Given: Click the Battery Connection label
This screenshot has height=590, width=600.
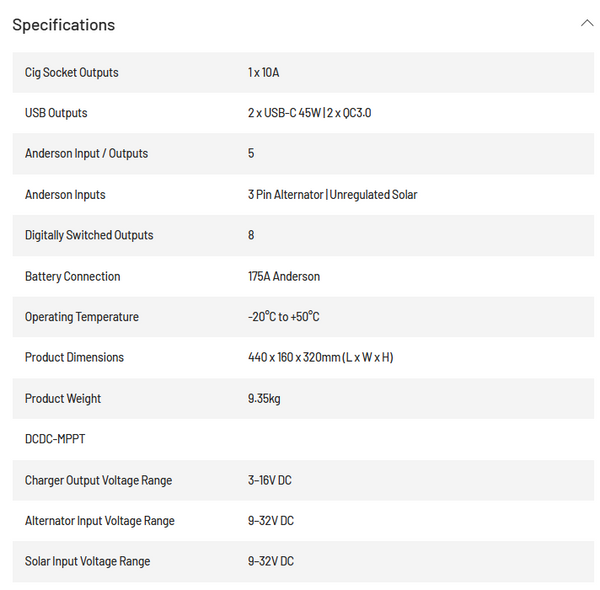Looking at the screenshot, I should tap(72, 276).
